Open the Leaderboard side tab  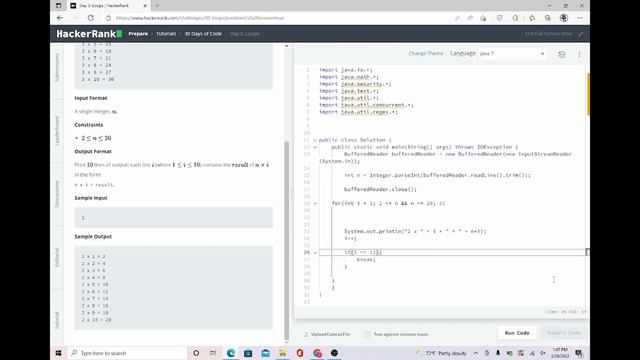point(57,131)
